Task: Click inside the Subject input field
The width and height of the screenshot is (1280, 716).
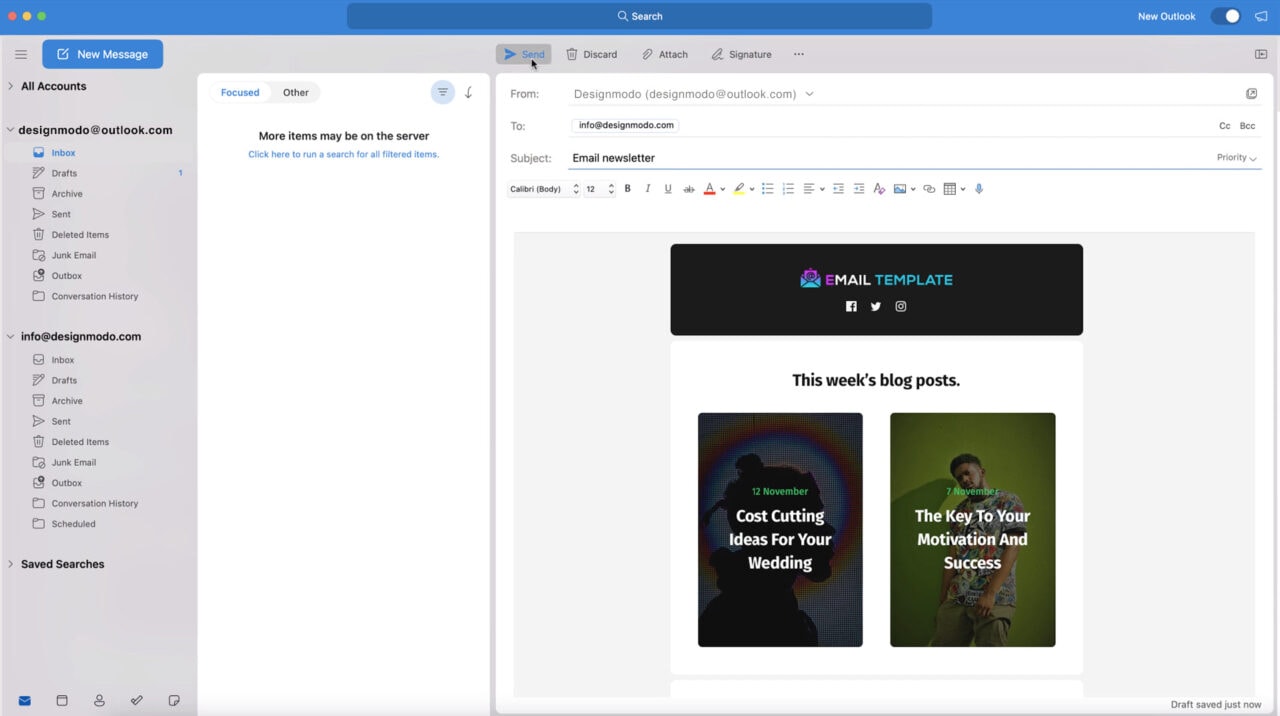Action: 700,157
